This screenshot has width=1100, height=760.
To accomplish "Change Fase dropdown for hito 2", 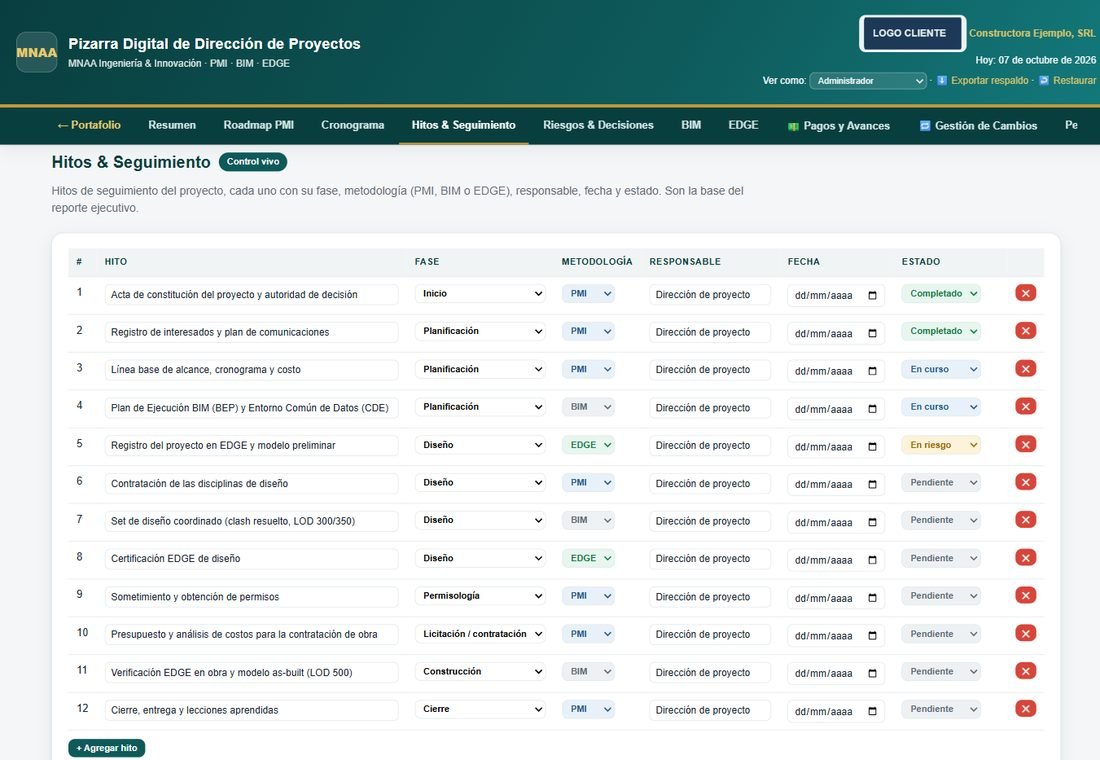I will point(480,331).
